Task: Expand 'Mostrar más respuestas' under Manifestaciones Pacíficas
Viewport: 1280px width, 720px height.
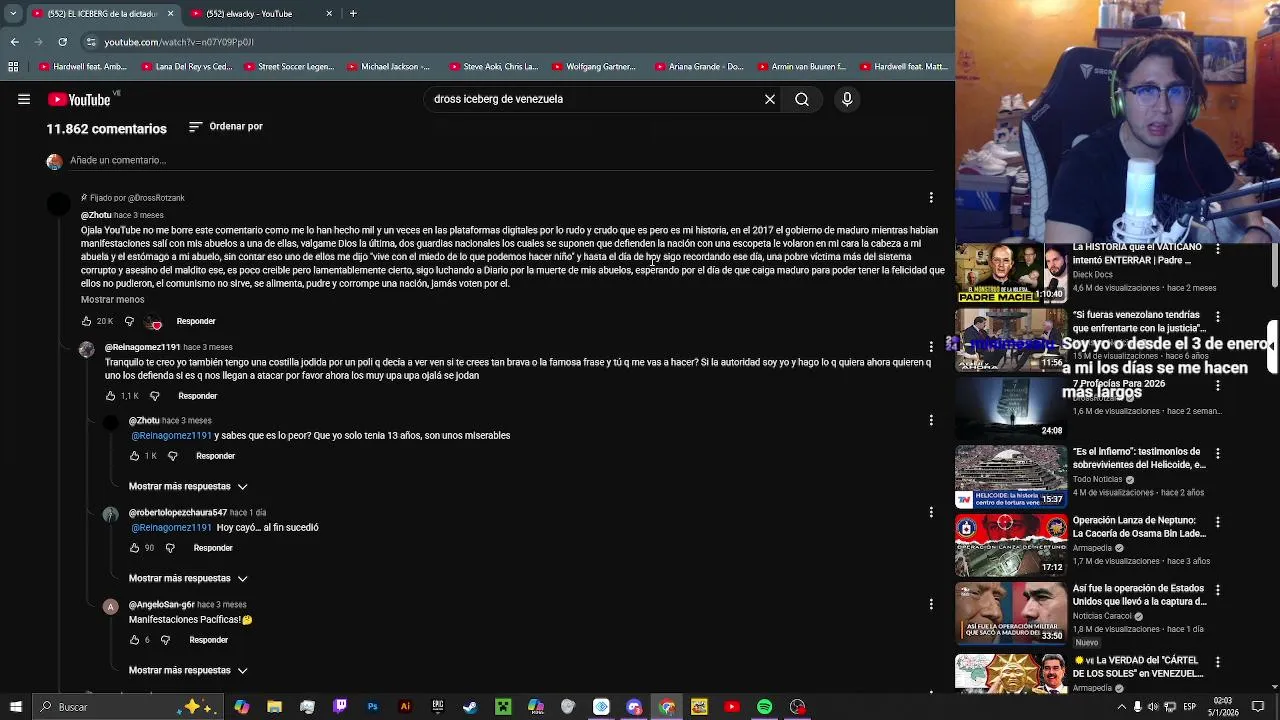Action: coord(188,670)
